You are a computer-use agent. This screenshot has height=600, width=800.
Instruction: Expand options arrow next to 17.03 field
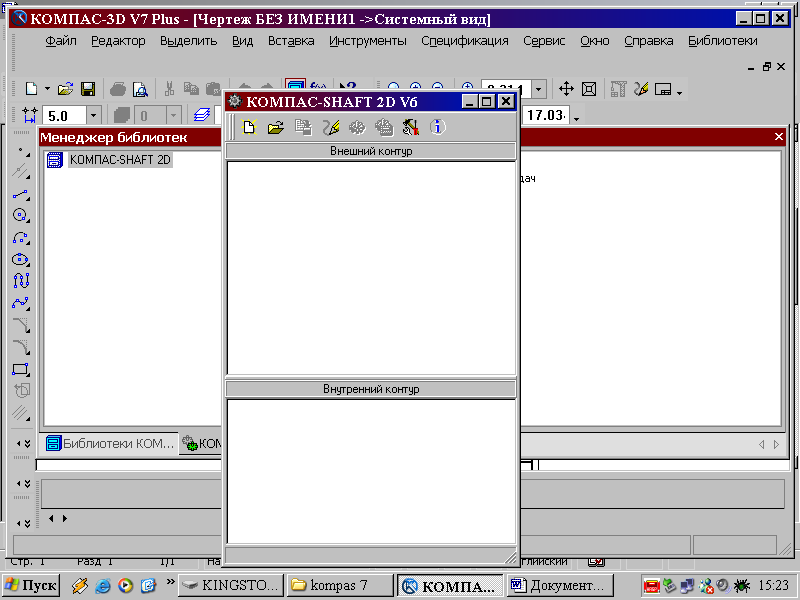(577, 118)
